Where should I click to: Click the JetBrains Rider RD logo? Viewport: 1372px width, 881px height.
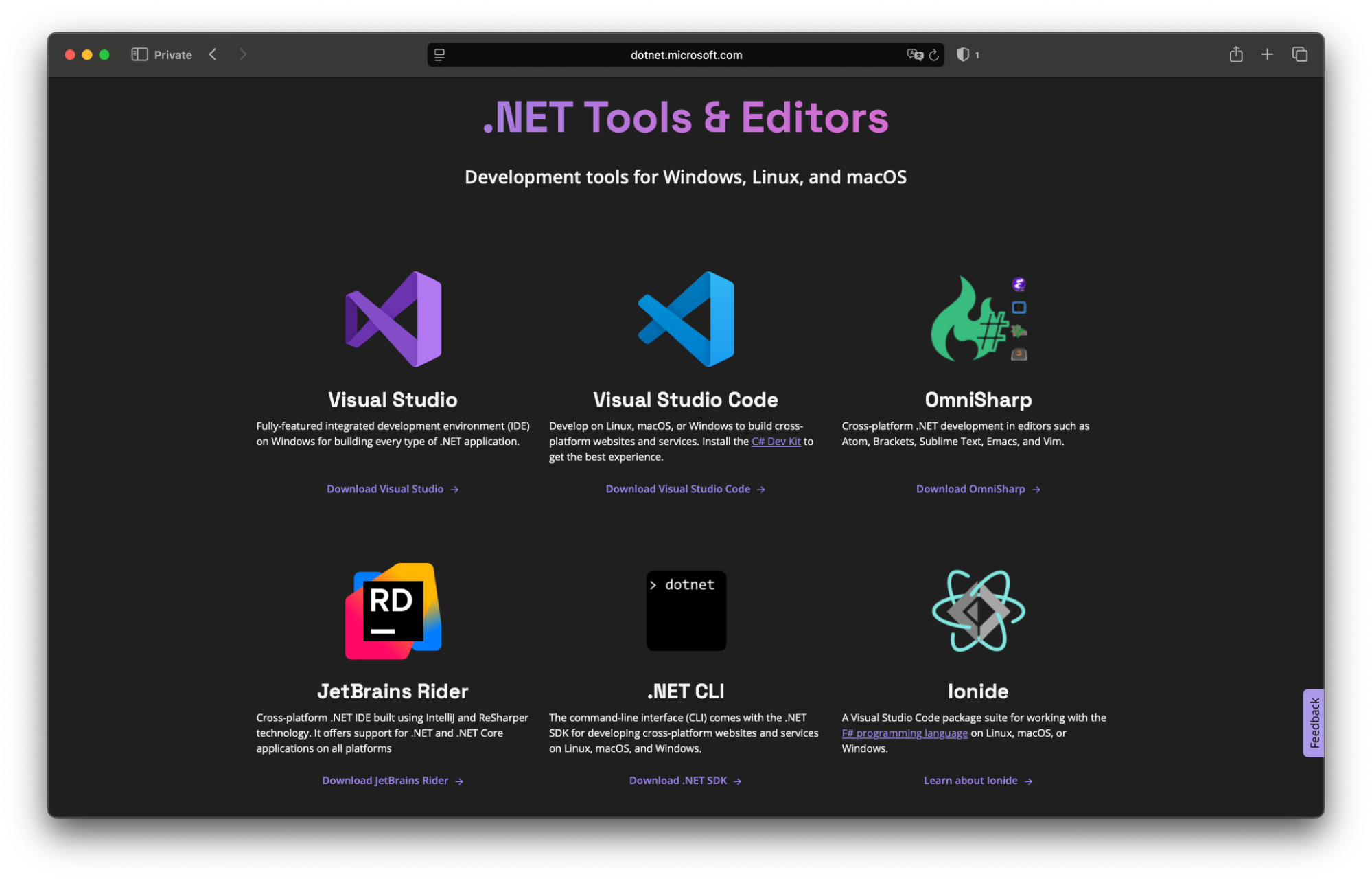coord(393,610)
